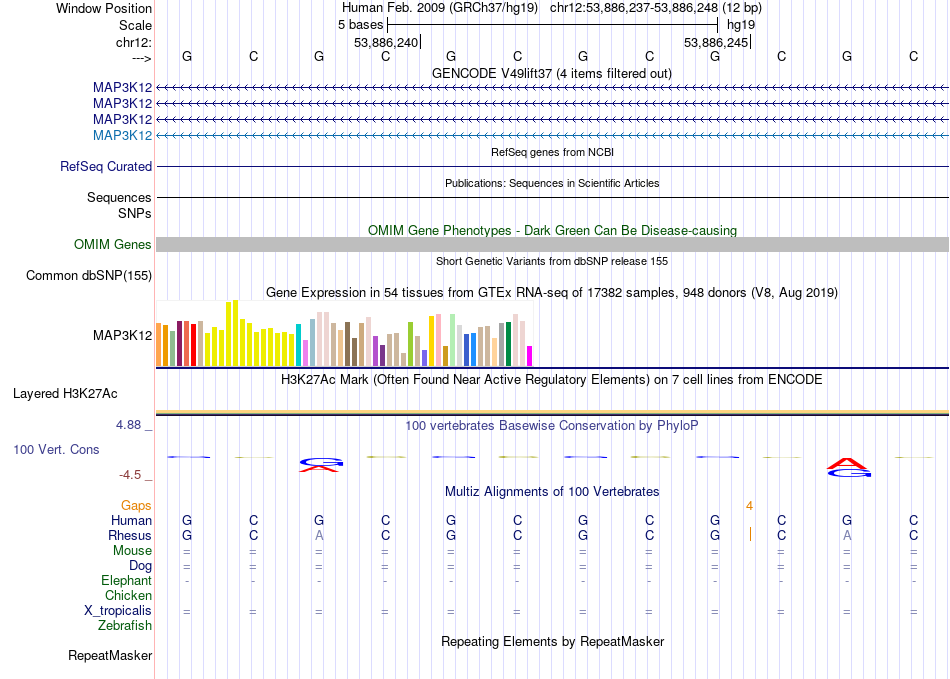Click the red A over blue G logo

coord(849,467)
